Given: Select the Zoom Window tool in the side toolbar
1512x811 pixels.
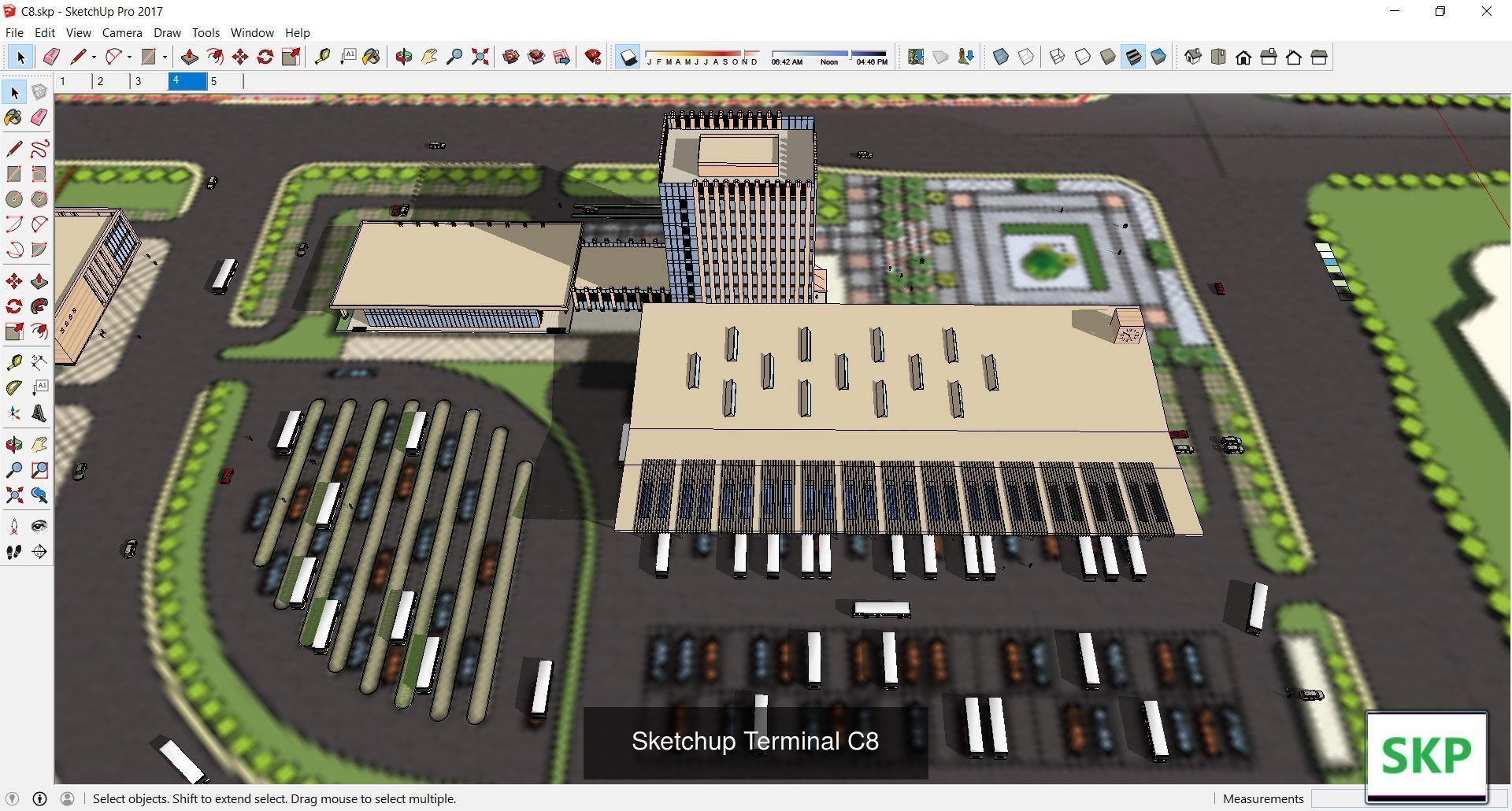Looking at the screenshot, I should 39,470.
